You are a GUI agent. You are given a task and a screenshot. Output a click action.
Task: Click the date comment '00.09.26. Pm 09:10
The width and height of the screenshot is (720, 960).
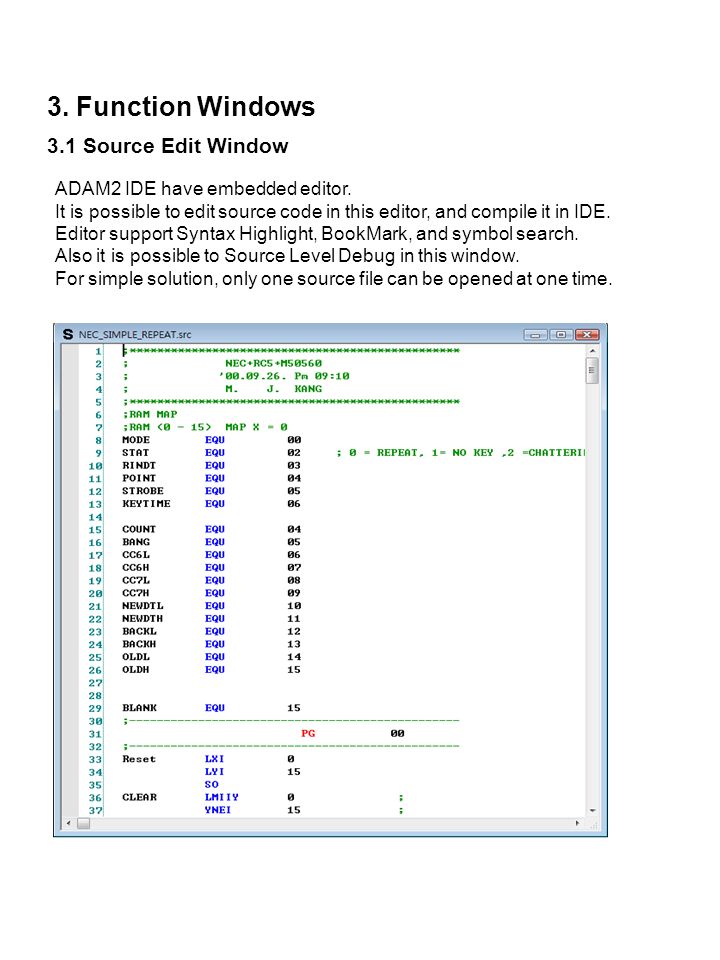[x=284, y=377]
